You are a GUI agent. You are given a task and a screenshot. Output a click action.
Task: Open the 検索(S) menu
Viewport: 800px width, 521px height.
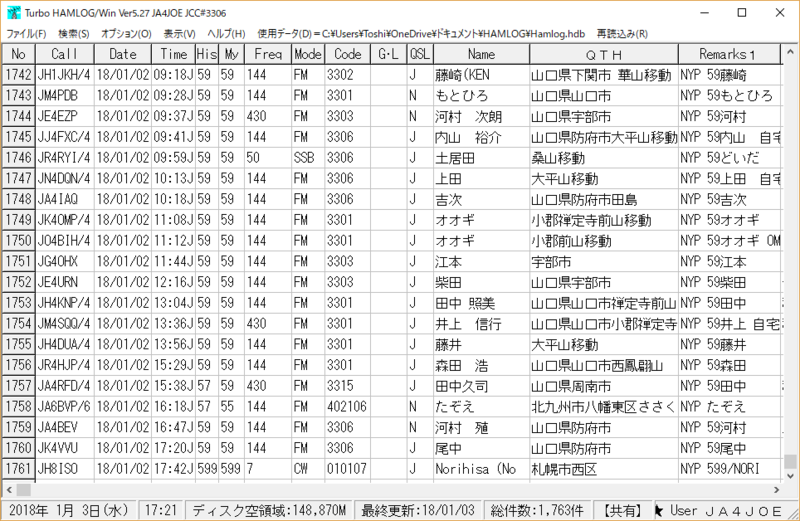73,34
